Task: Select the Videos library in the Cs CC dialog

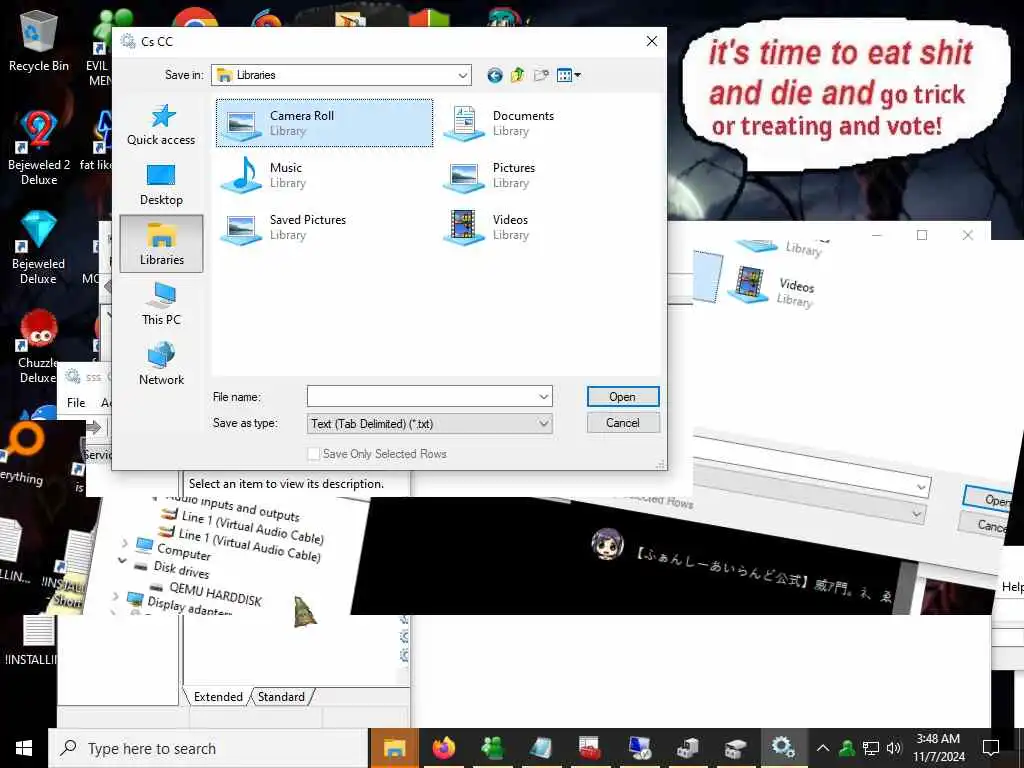Action: click(x=487, y=227)
